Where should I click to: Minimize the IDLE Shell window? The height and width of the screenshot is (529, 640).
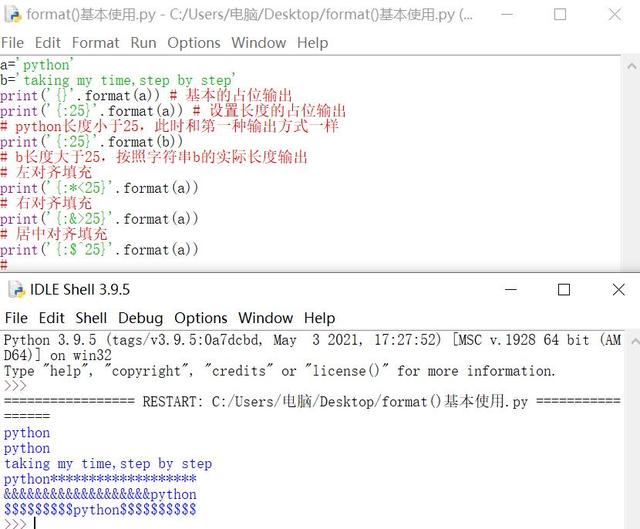click(x=511, y=290)
